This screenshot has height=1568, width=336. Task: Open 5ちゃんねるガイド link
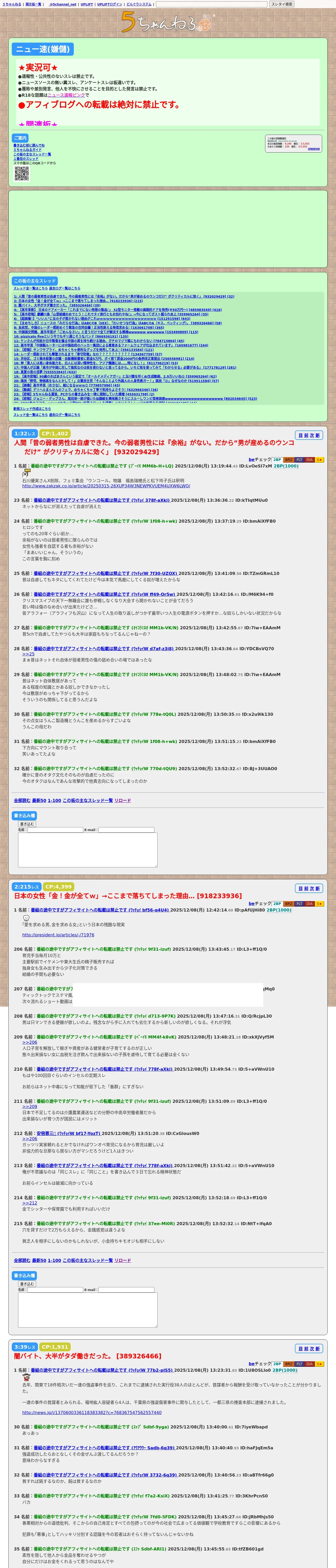pyautogui.click(x=27, y=150)
